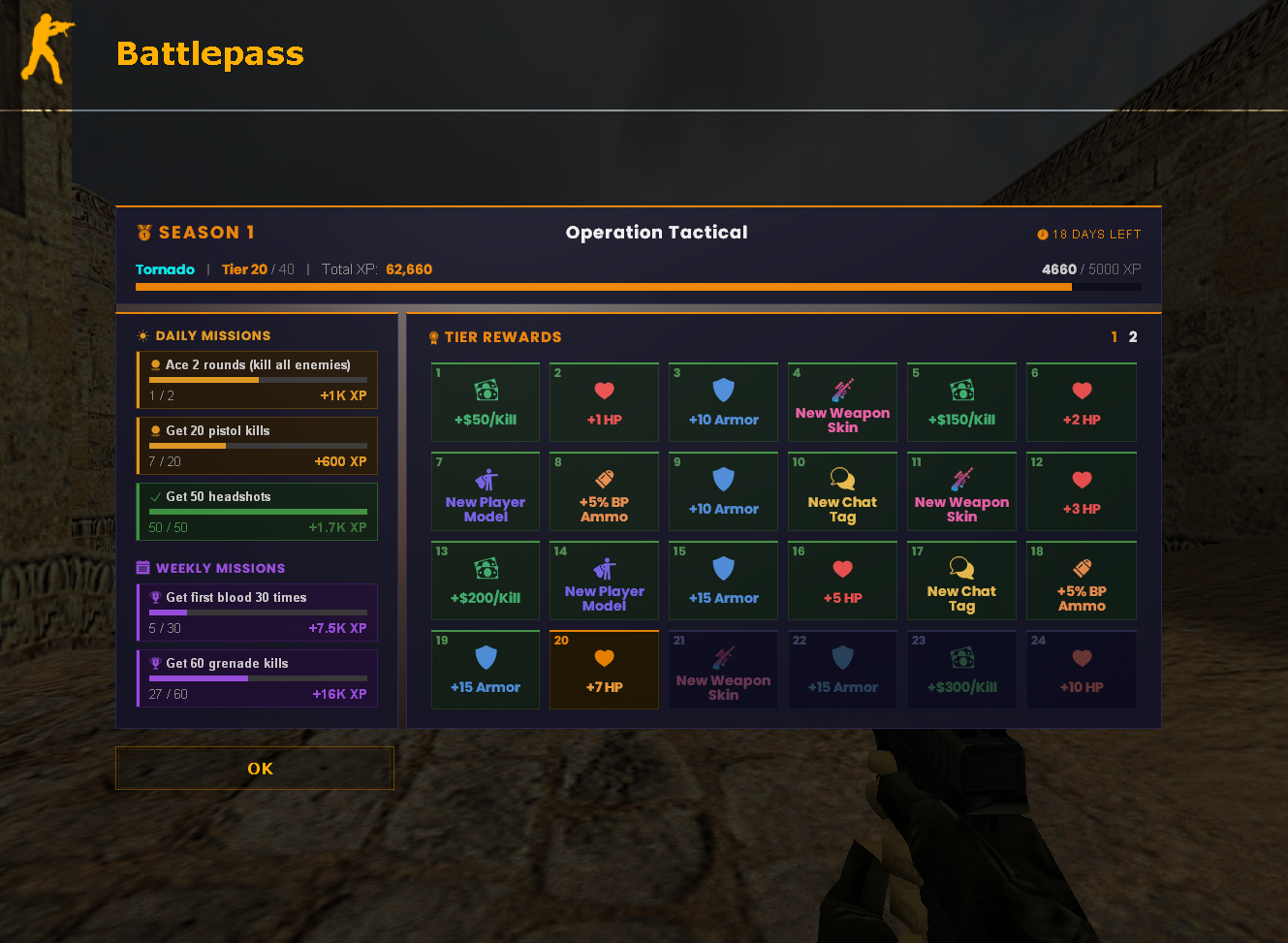Screen dimensions: 1288x943
Task: Click the money icon on tier 1 reward
Action: (485, 390)
